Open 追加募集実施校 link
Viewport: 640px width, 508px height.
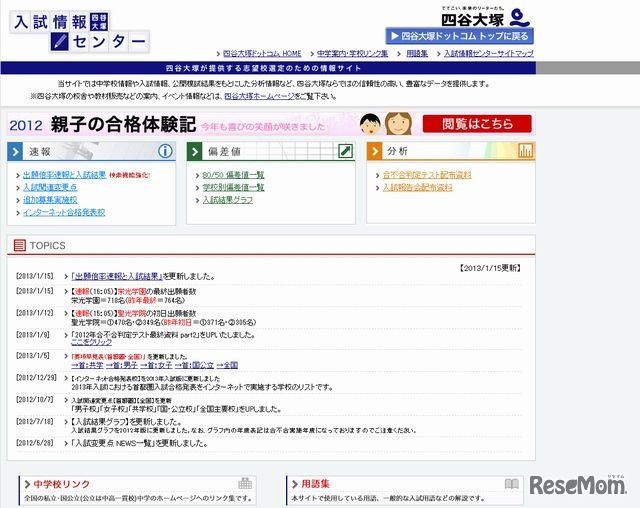[50, 200]
